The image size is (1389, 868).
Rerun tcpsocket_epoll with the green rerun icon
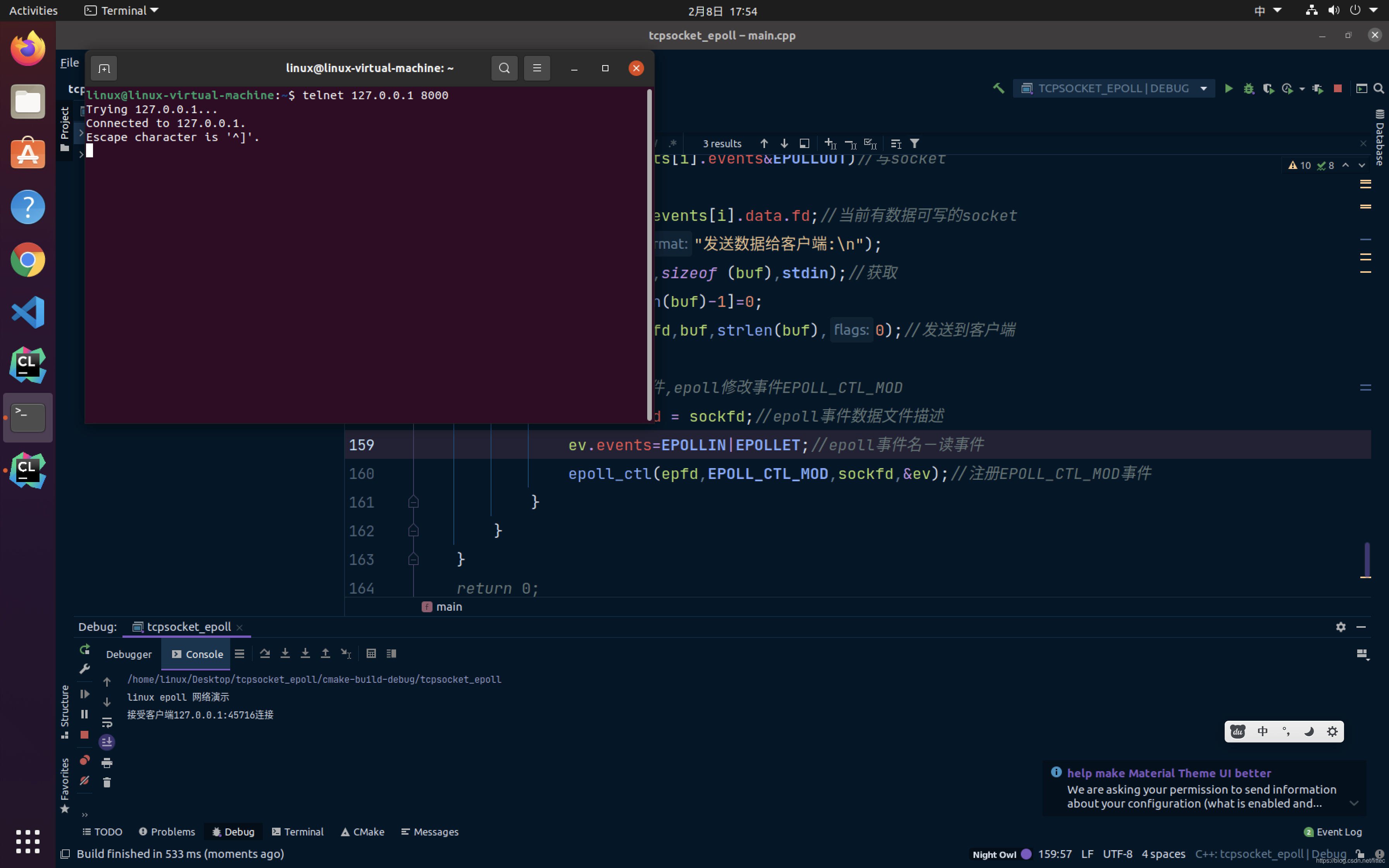pos(85,649)
